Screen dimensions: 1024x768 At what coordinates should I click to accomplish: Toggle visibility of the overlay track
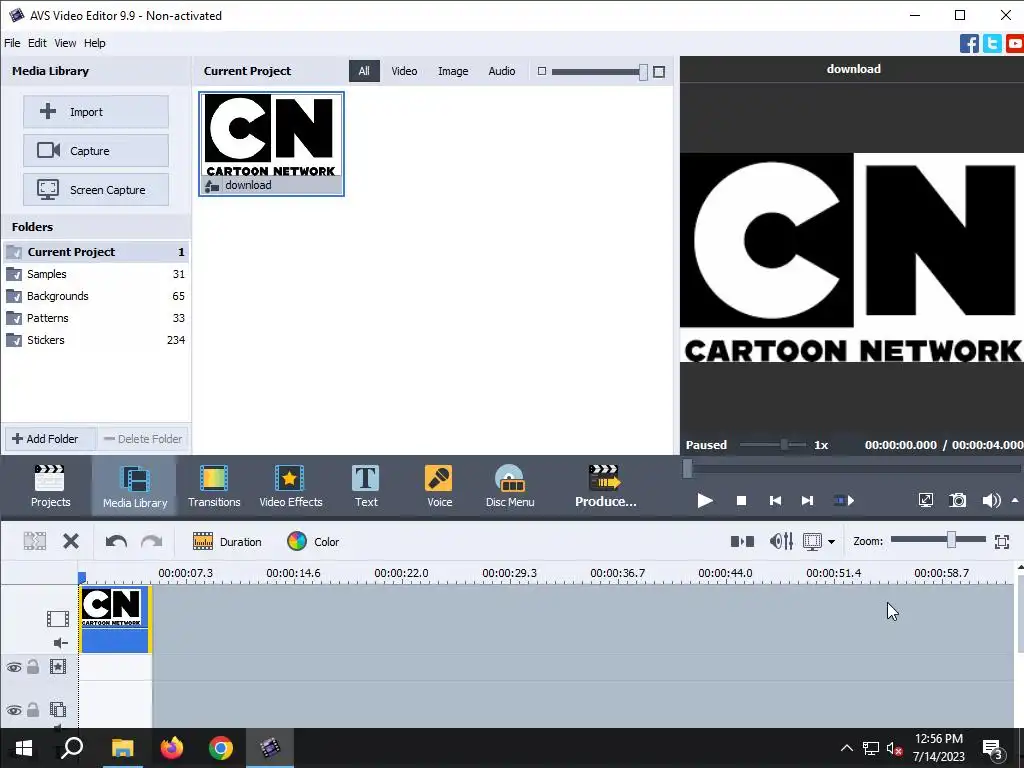pos(14,709)
